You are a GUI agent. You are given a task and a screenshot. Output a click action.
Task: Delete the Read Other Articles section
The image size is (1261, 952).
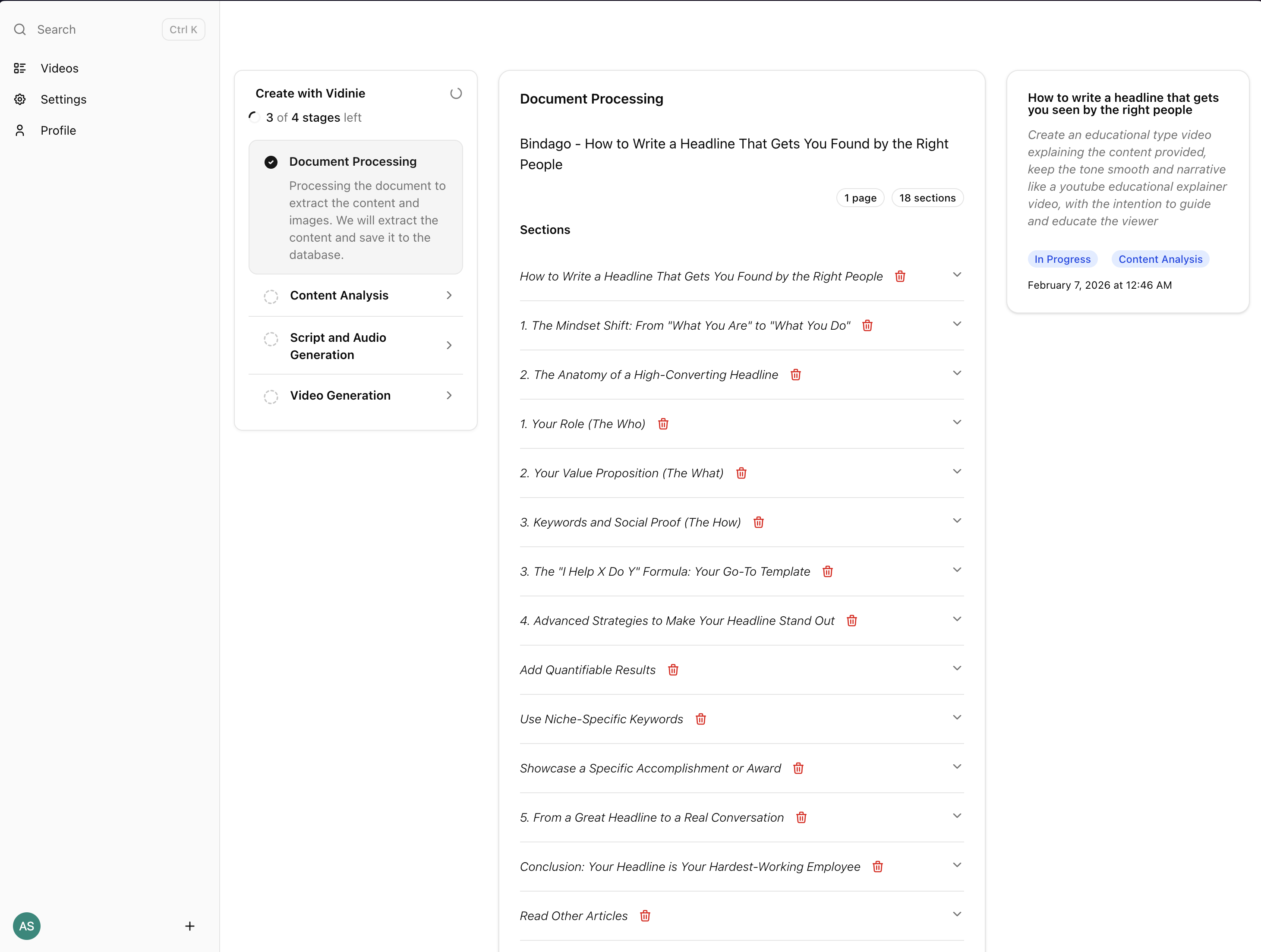(645, 916)
